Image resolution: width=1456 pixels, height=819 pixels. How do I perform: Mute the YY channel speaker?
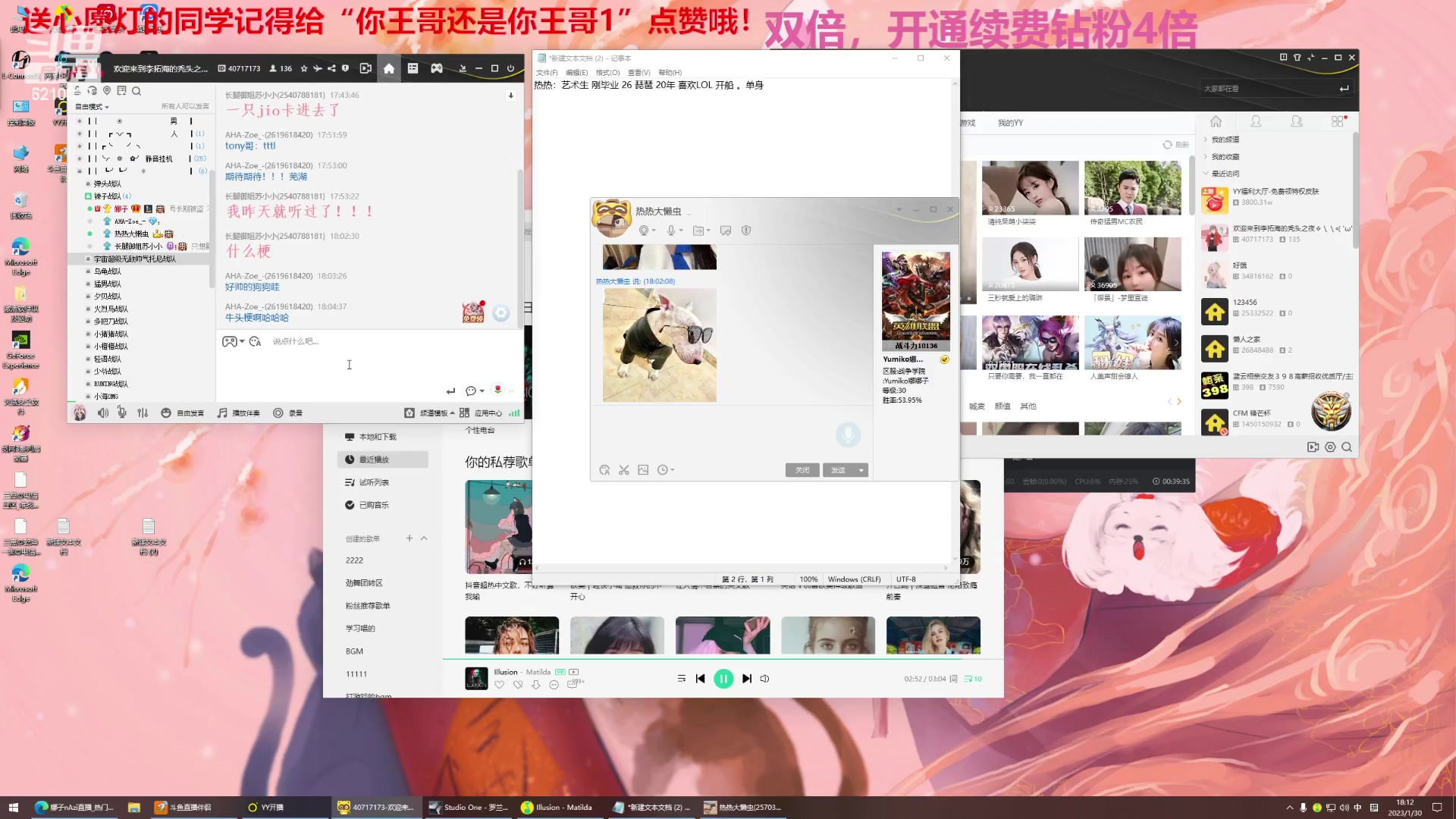(102, 413)
